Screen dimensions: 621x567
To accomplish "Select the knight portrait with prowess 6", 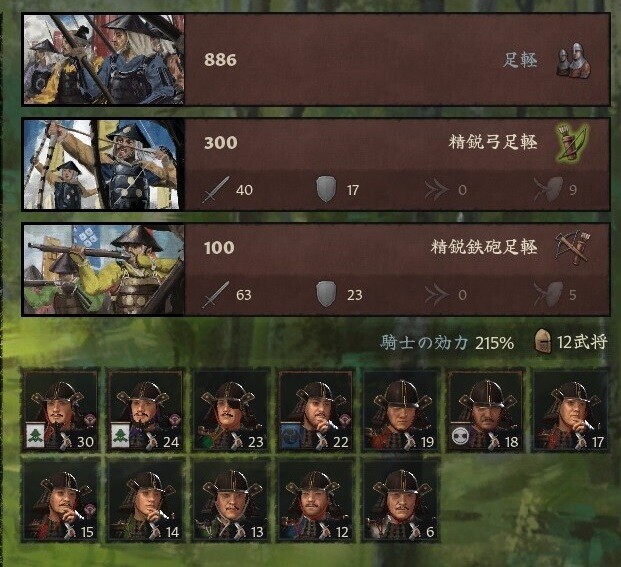I will point(400,501).
